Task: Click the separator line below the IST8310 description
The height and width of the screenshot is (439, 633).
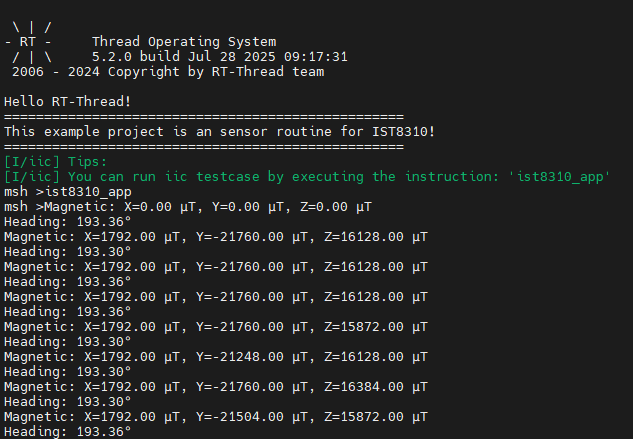Action: tap(203, 147)
